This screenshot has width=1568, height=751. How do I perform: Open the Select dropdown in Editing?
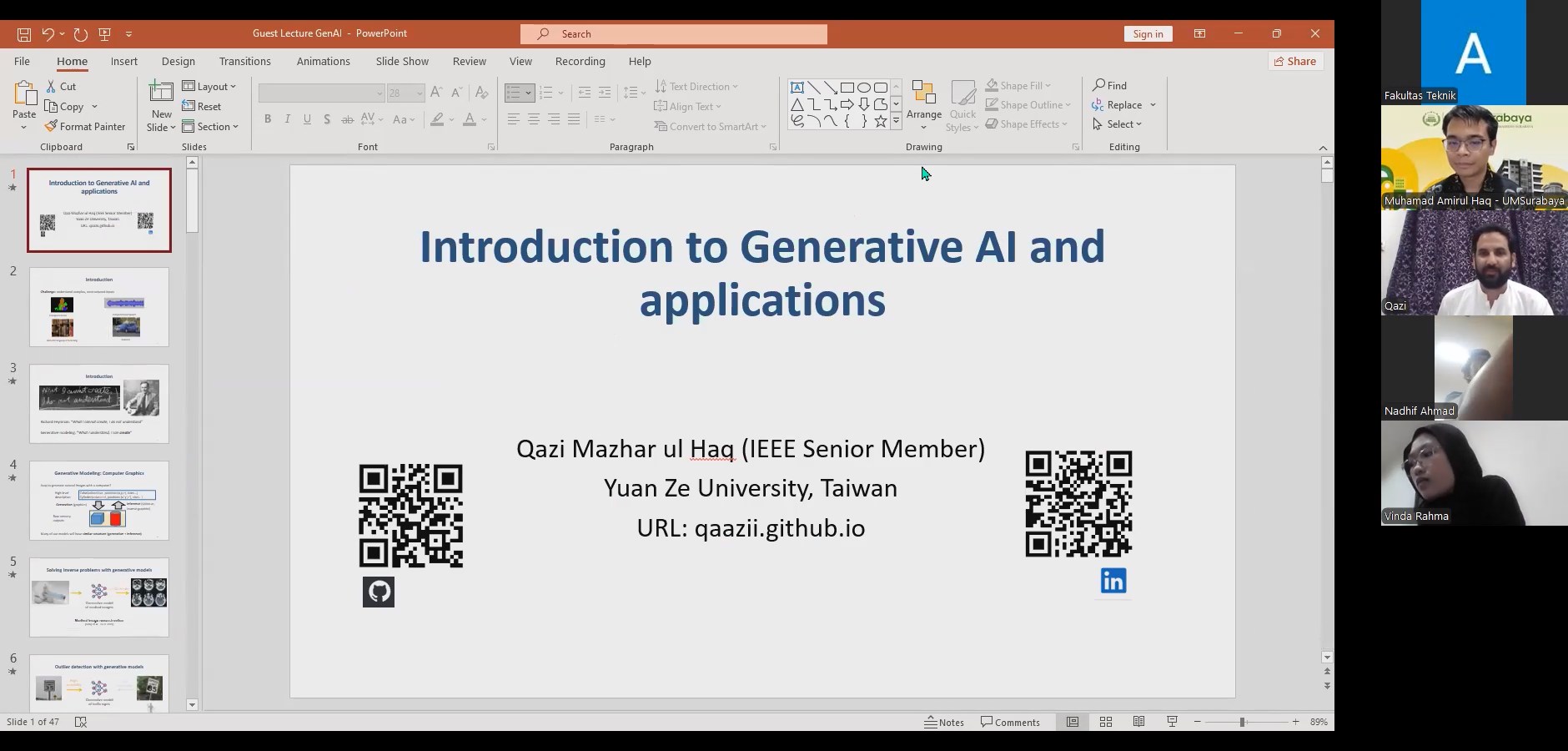coord(1117,124)
